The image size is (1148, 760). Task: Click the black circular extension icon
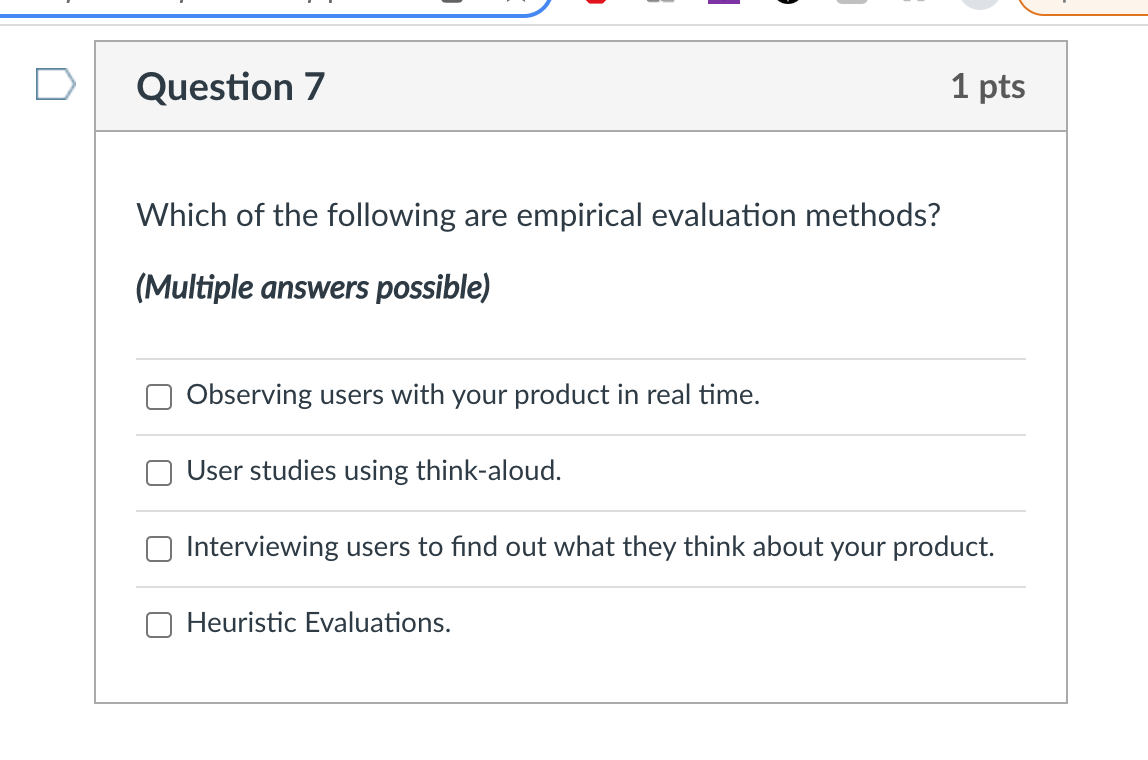click(786, 3)
